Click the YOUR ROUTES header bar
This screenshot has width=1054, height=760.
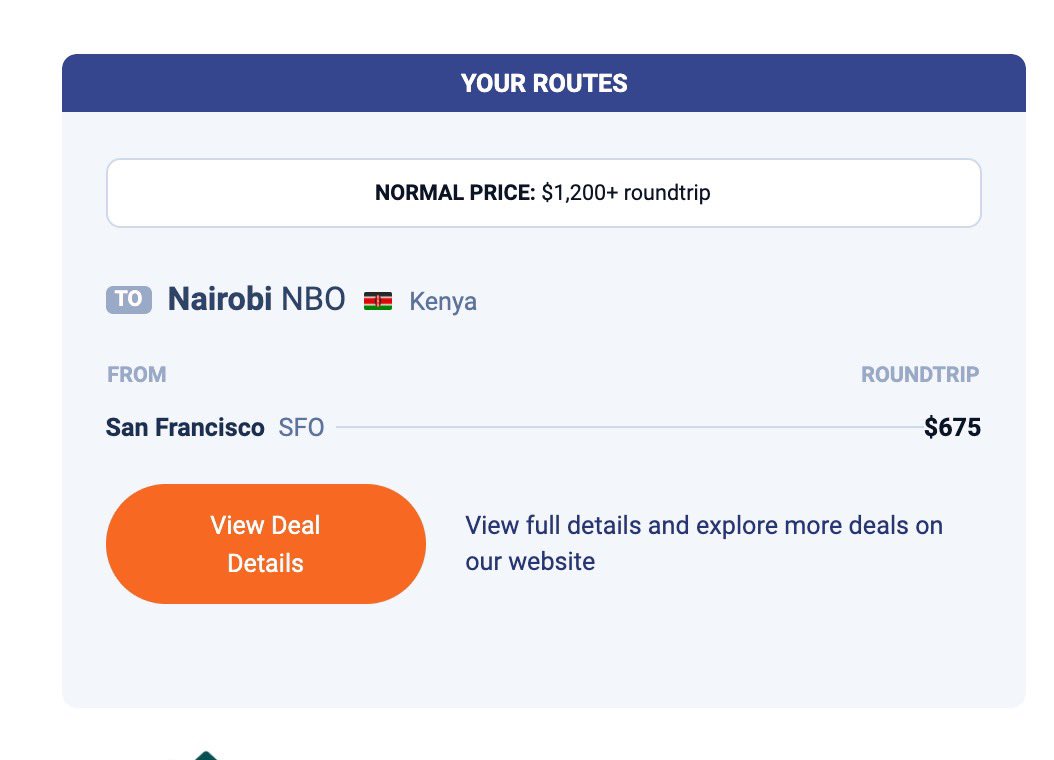544,83
